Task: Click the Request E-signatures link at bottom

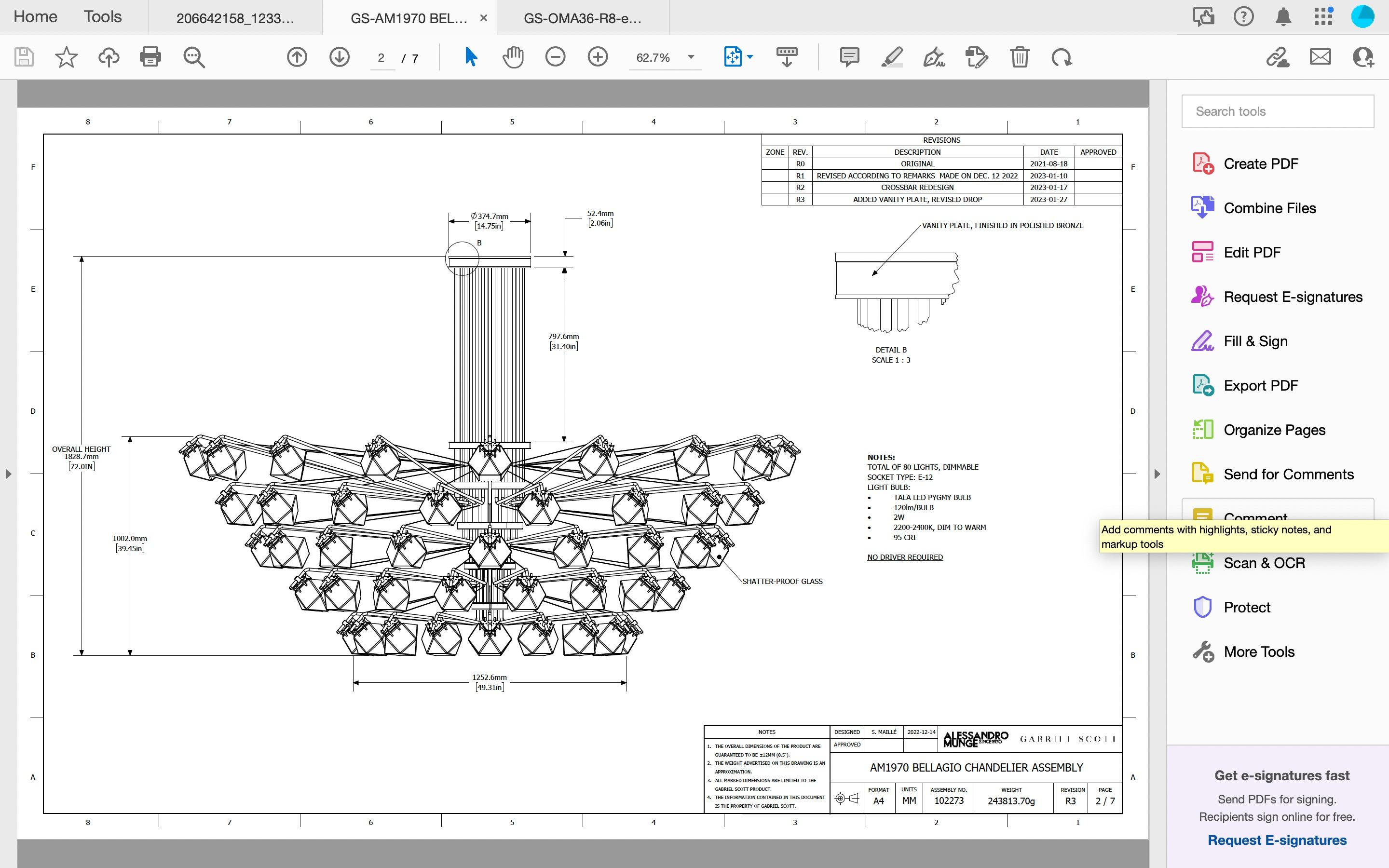Action: click(x=1277, y=840)
